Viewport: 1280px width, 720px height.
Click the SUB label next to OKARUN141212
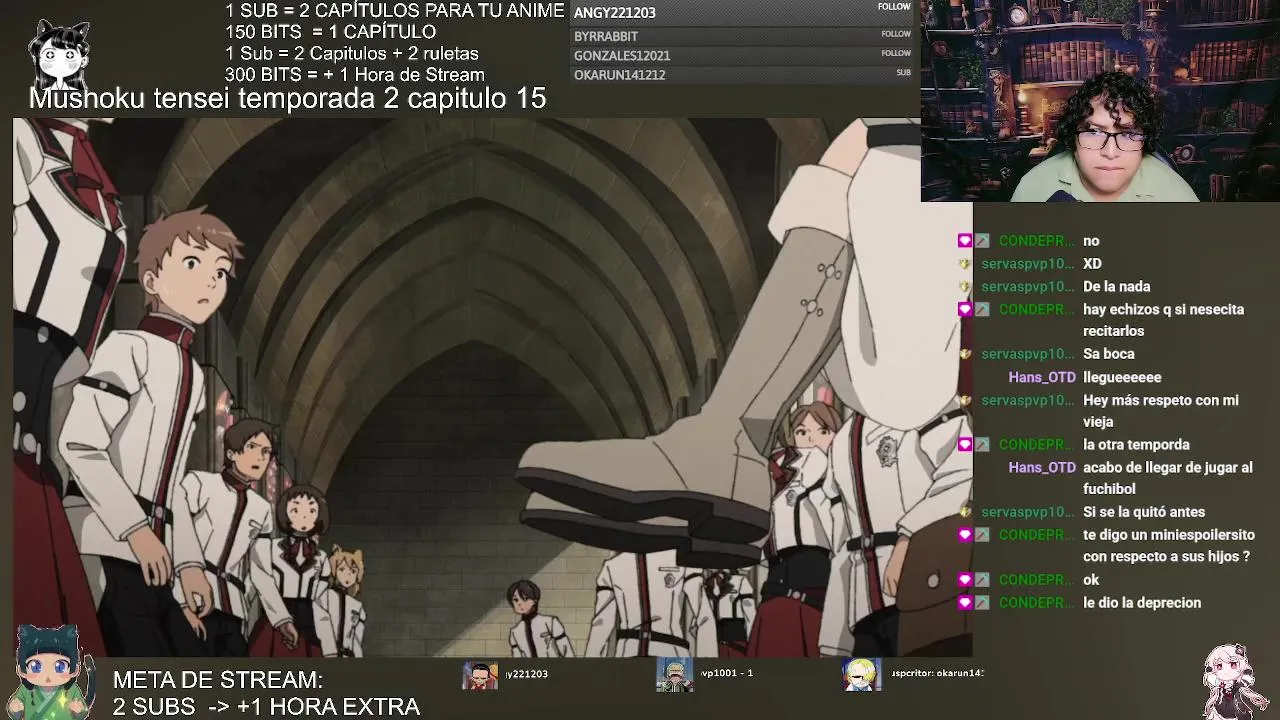(x=904, y=73)
